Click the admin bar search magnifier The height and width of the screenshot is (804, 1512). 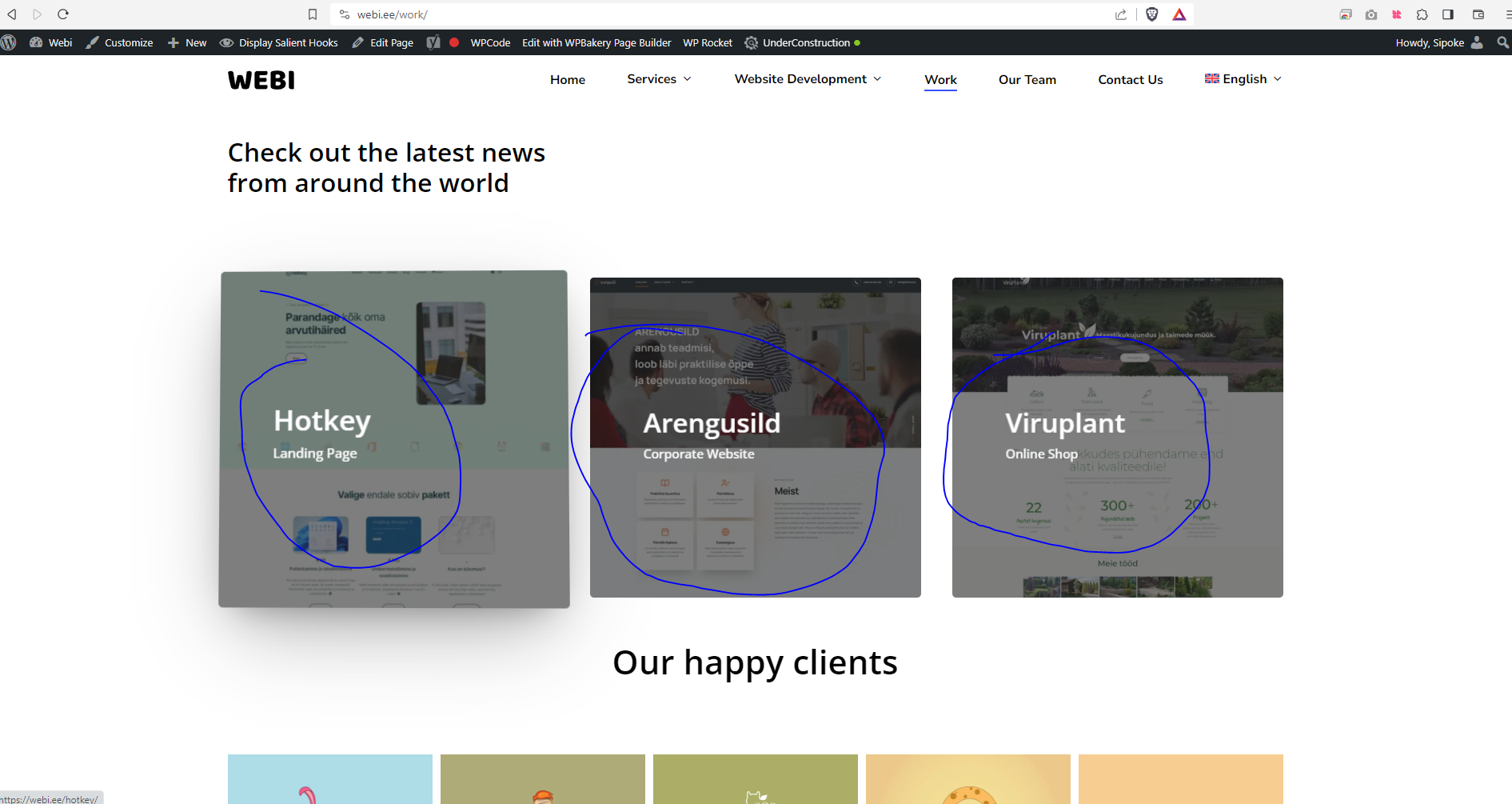pos(1503,42)
